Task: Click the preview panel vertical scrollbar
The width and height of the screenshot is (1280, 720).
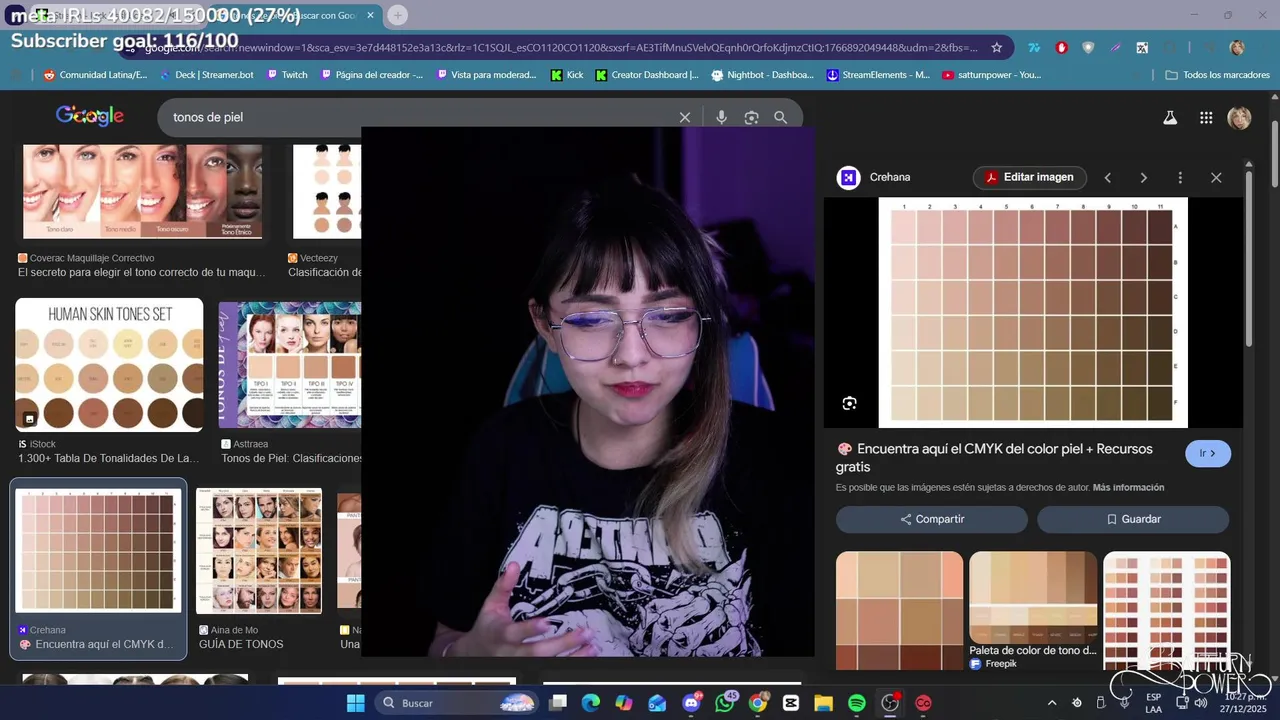Action: point(1249,258)
